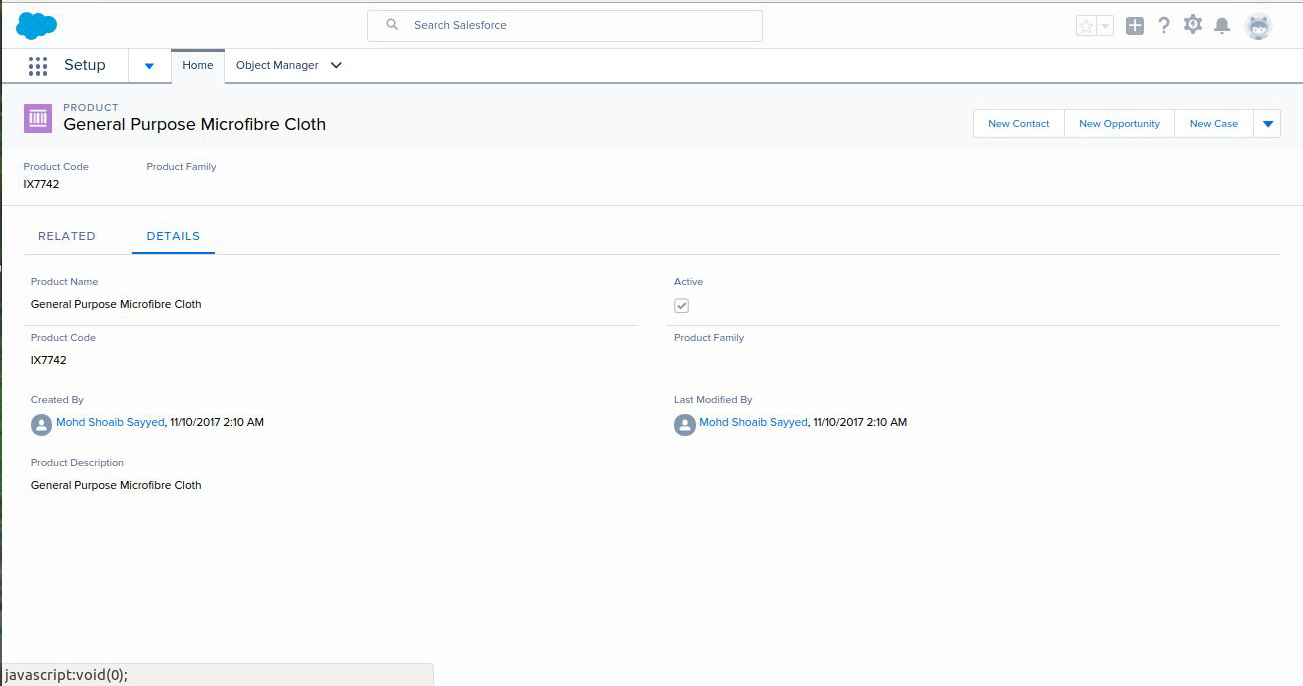Image resolution: width=1303 pixels, height=686 pixels.
Task: Open the user profile avatar menu
Action: click(1258, 26)
